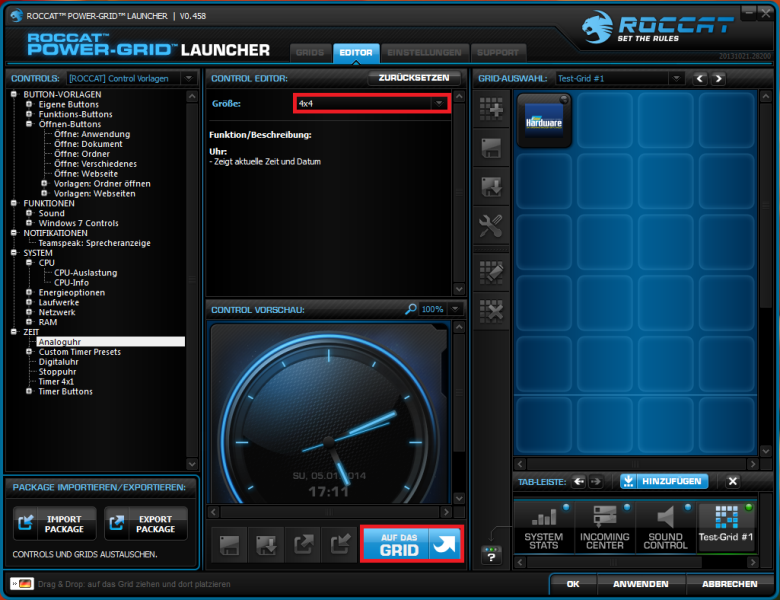
Task: Click the delete grid X icon
Action: [x=491, y=311]
